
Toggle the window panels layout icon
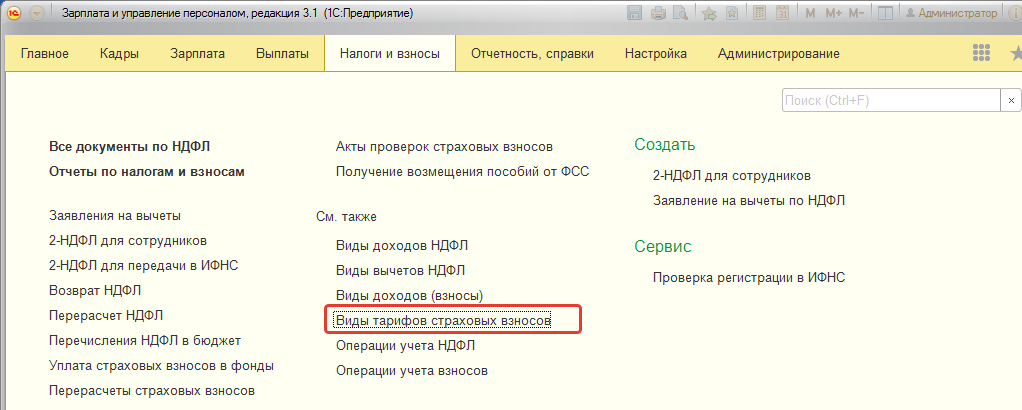point(885,12)
